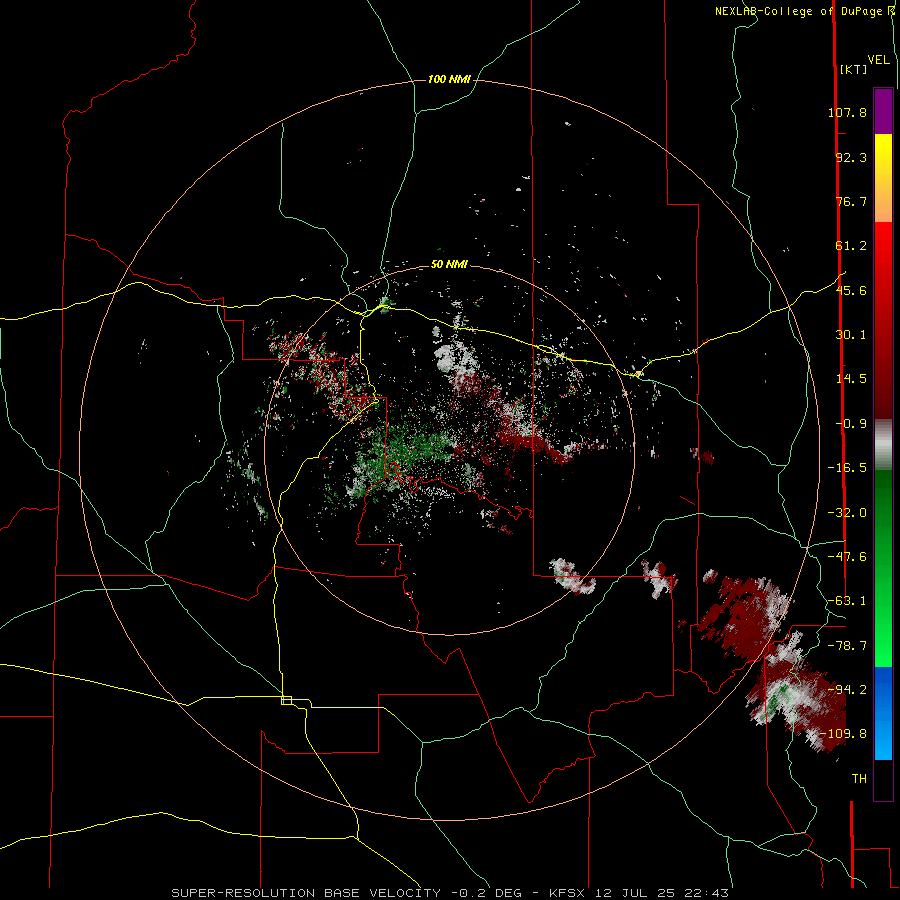The image size is (900, 900).
Task: Click the VEL legend heading
Action: pos(878,60)
